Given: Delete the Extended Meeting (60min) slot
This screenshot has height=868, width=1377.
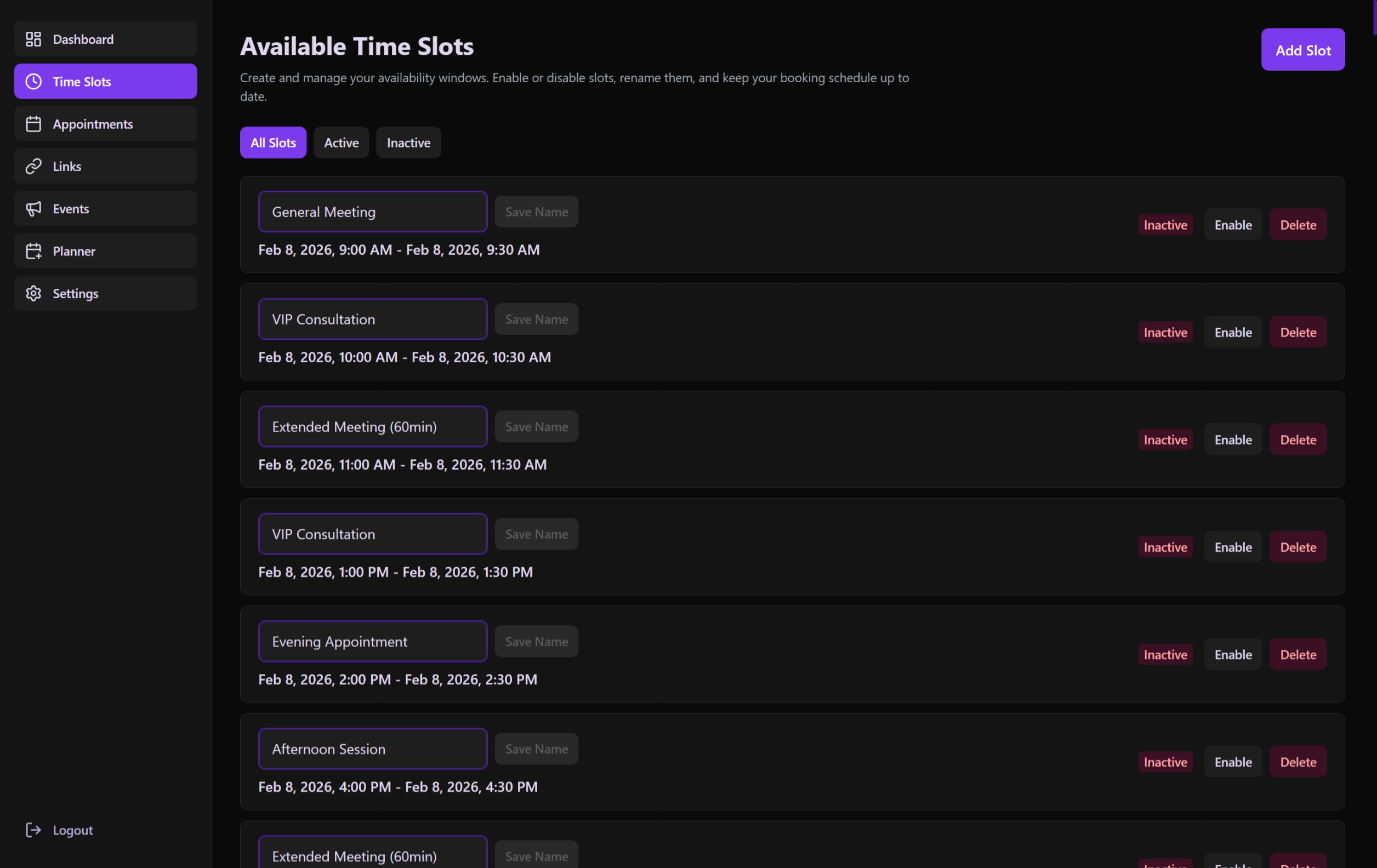Looking at the screenshot, I should (x=1297, y=439).
